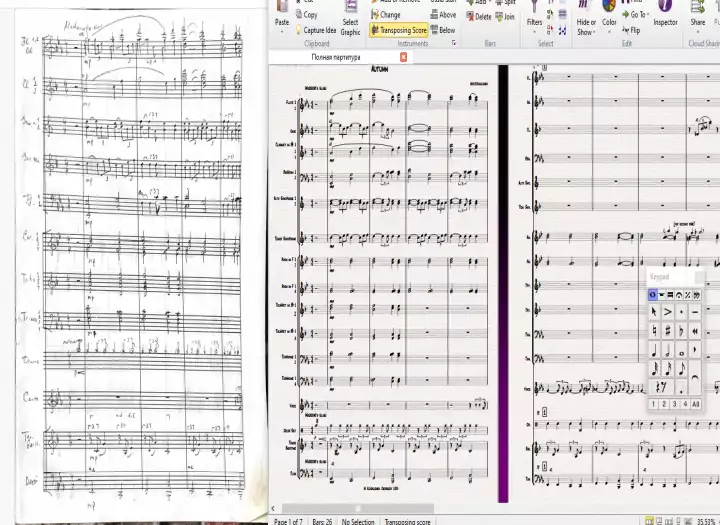Viewport: 720px width, 525px height.
Task: Toggle the Transposing Score button
Action: (398, 31)
